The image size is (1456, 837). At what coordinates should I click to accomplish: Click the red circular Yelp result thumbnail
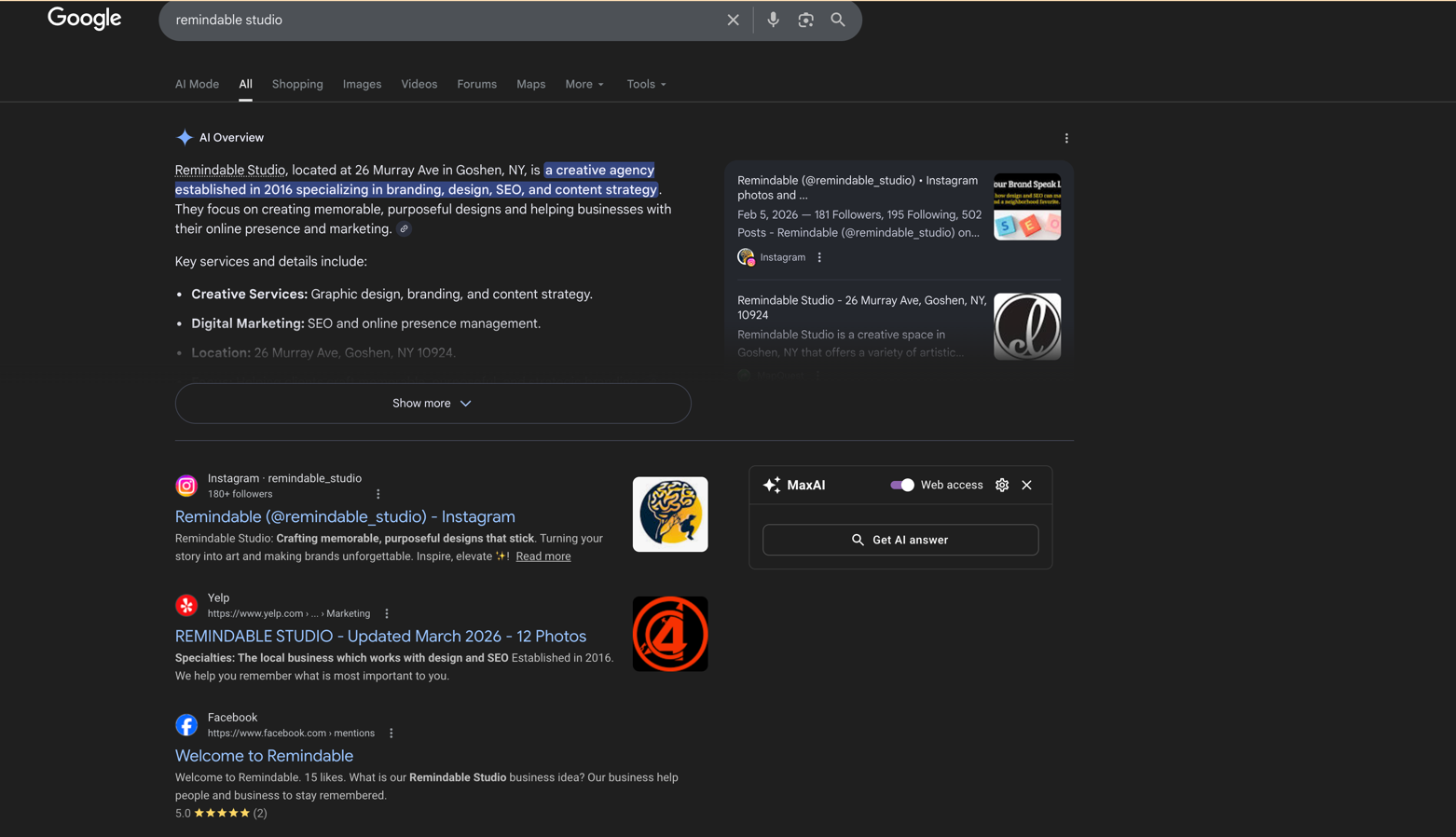(670, 634)
